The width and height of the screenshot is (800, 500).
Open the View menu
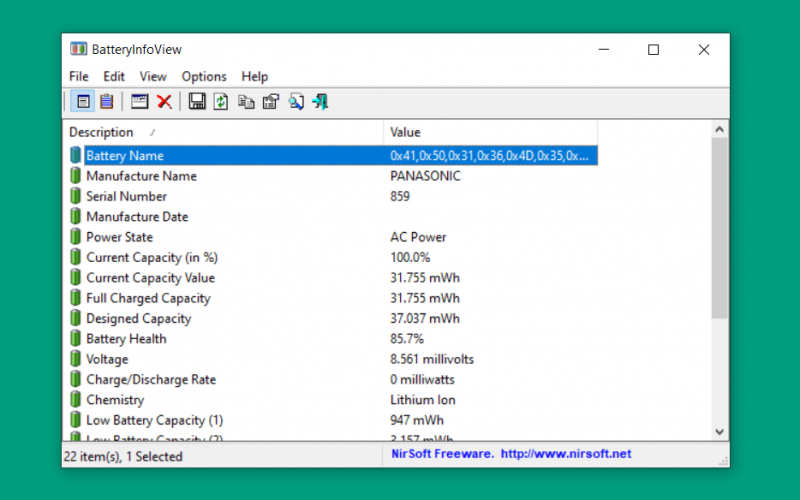coord(153,77)
